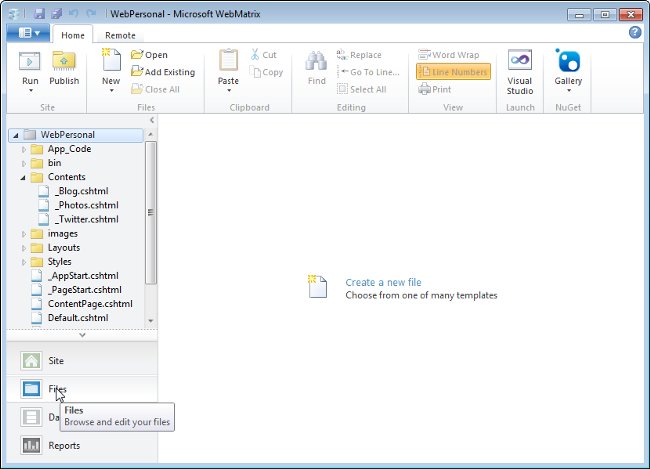Switch to the Home ribbon tab

pyautogui.click(x=73, y=35)
